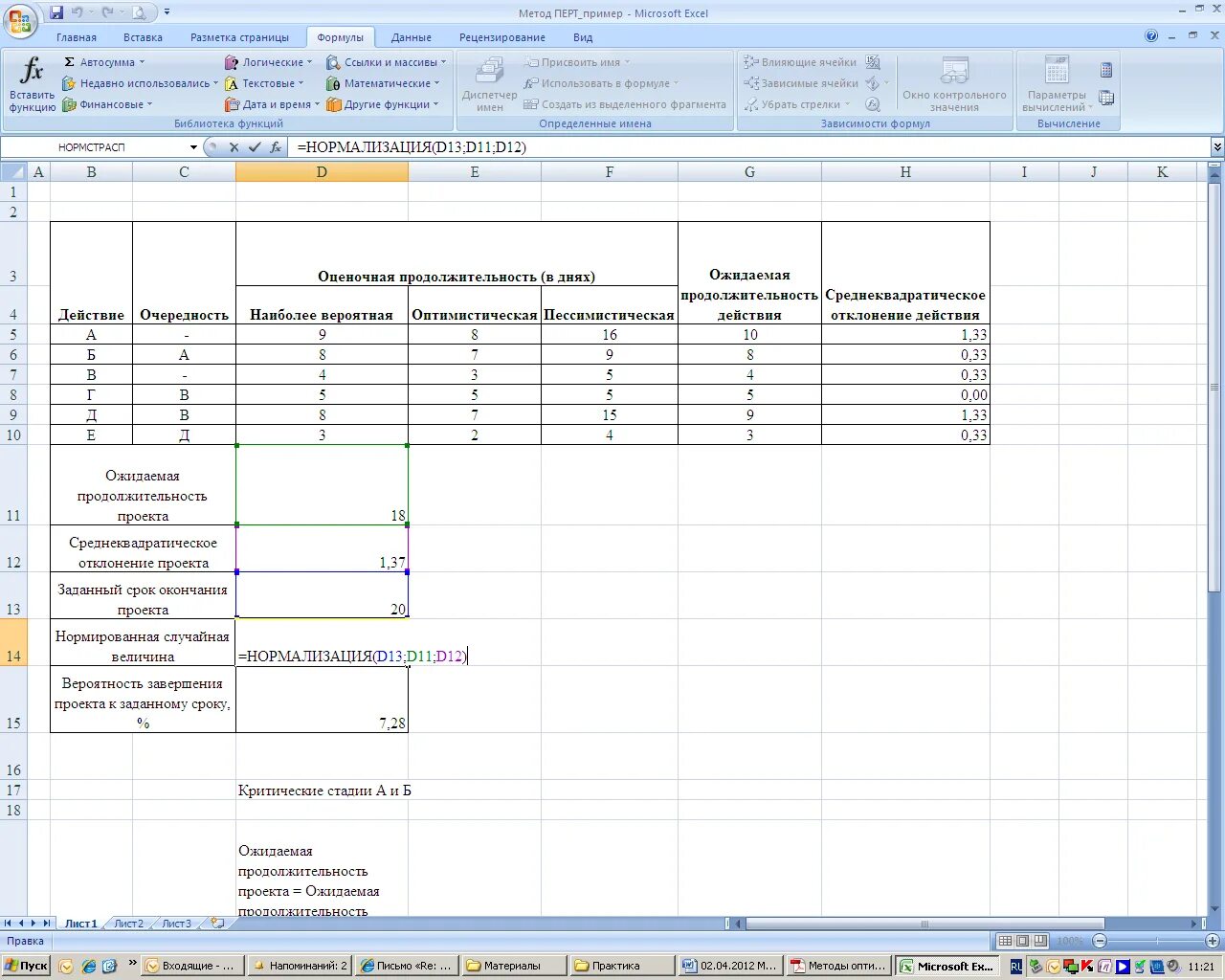Click the zoom out minus button
This screenshot has width=1225, height=980.
click(1100, 942)
